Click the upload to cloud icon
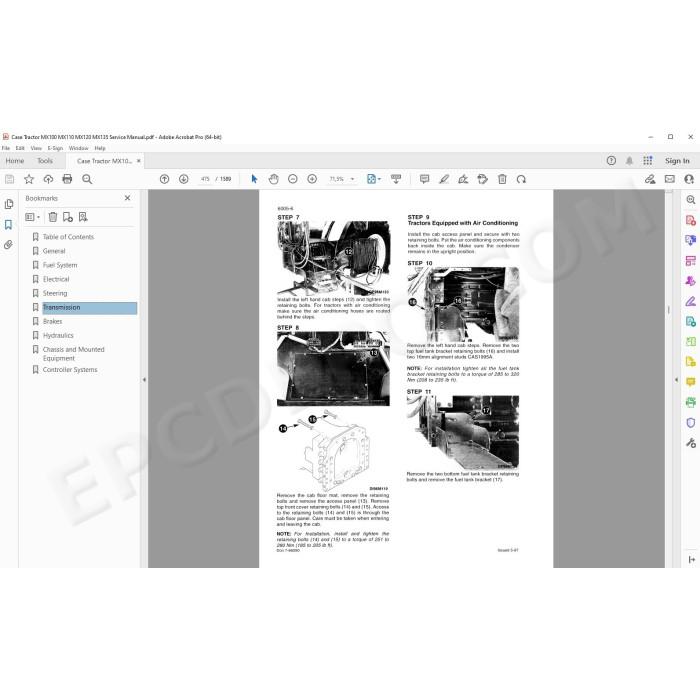The width and height of the screenshot is (700, 700). [48, 179]
